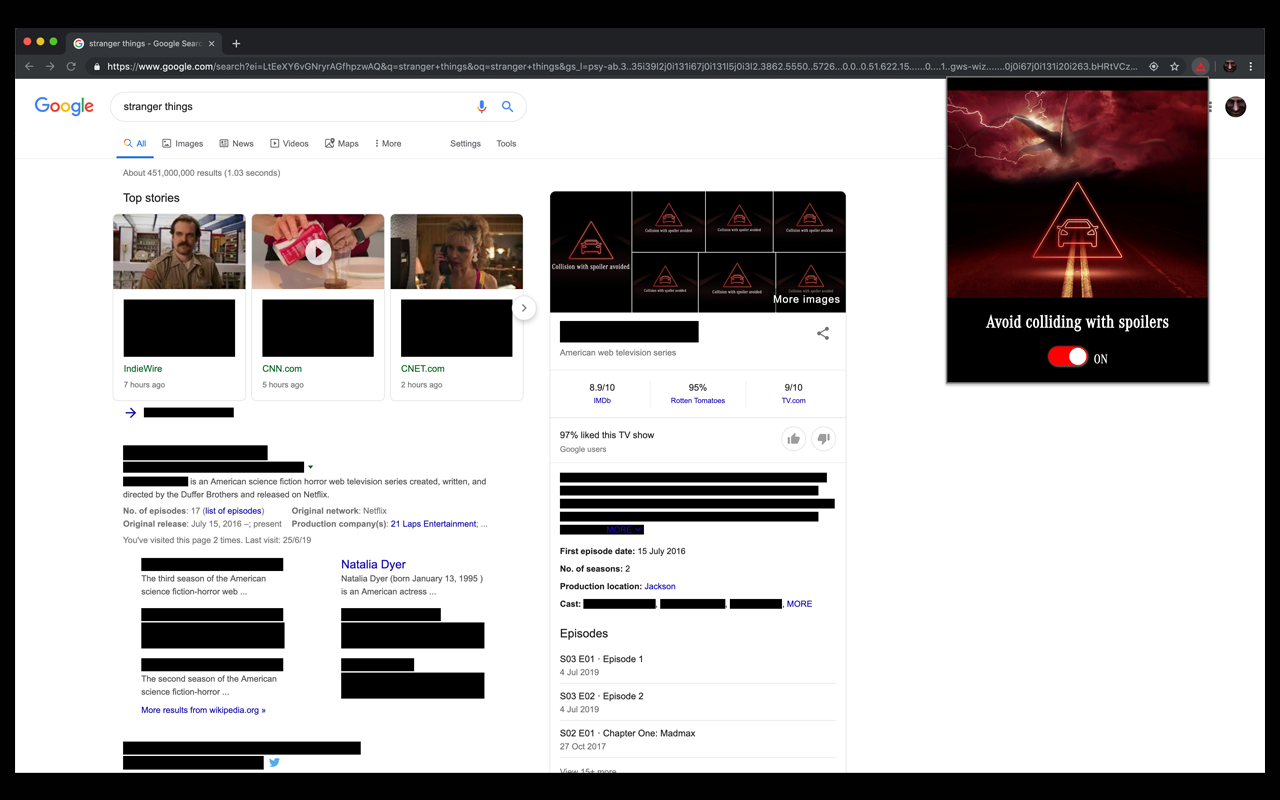1280x800 pixels.
Task: Open the IMDb rating link
Action: [602, 400]
